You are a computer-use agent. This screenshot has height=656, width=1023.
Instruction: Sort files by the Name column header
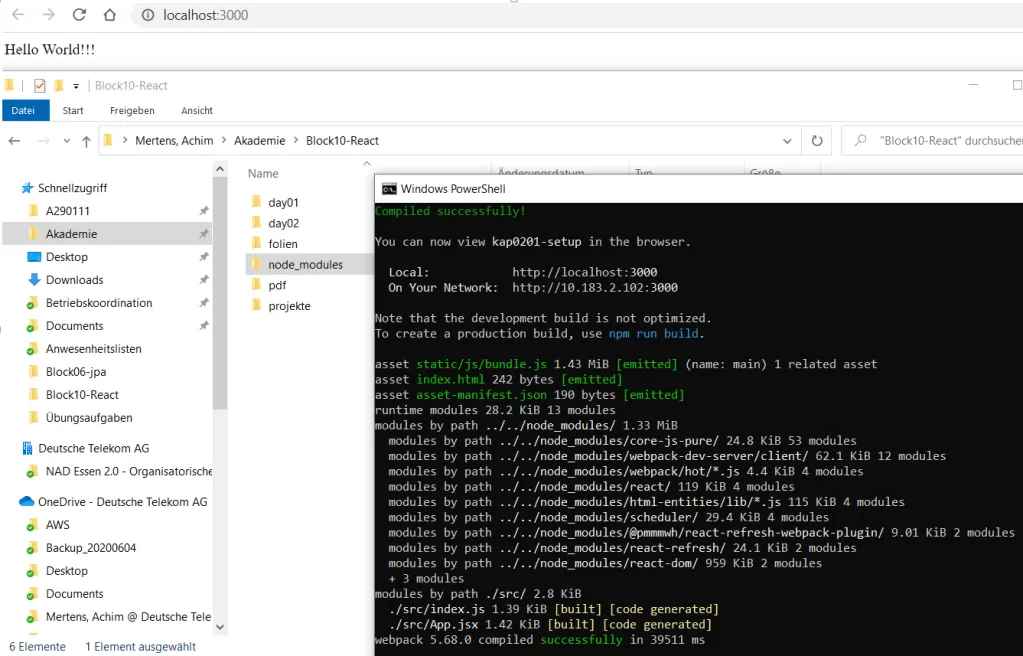(263, 174)
